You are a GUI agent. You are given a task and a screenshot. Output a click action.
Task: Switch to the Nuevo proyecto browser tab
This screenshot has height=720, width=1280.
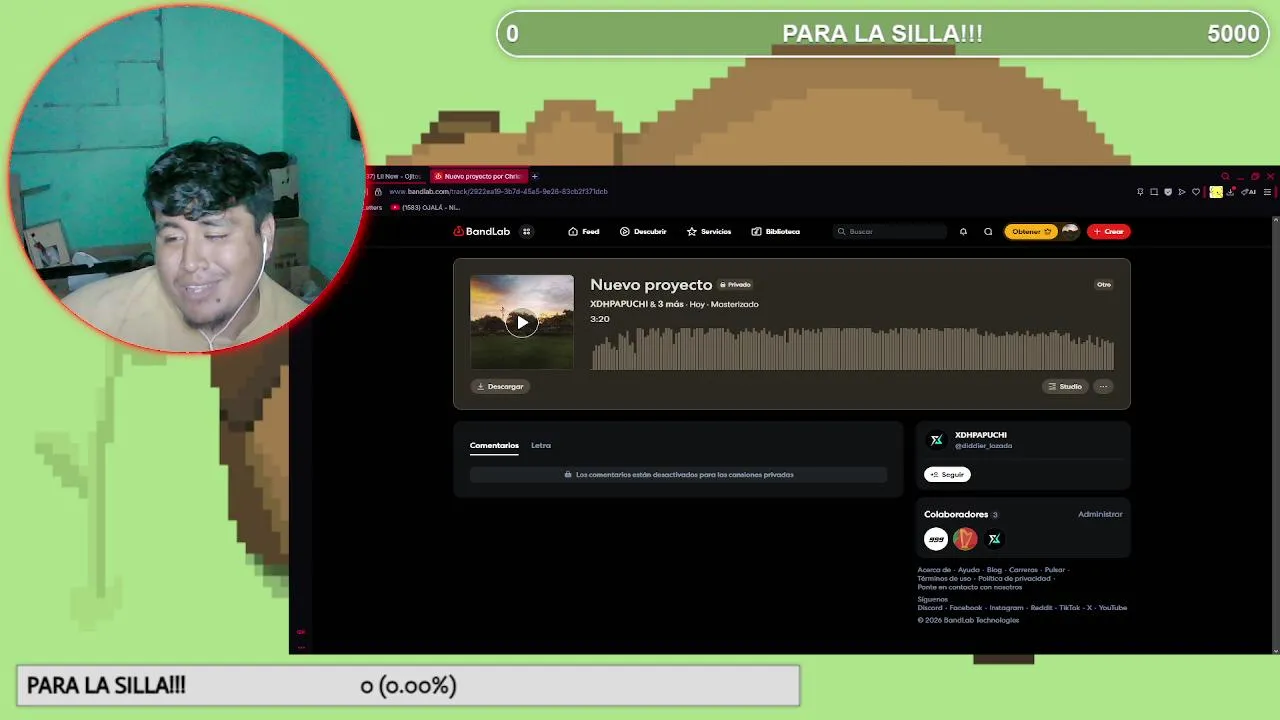[478, 176]
